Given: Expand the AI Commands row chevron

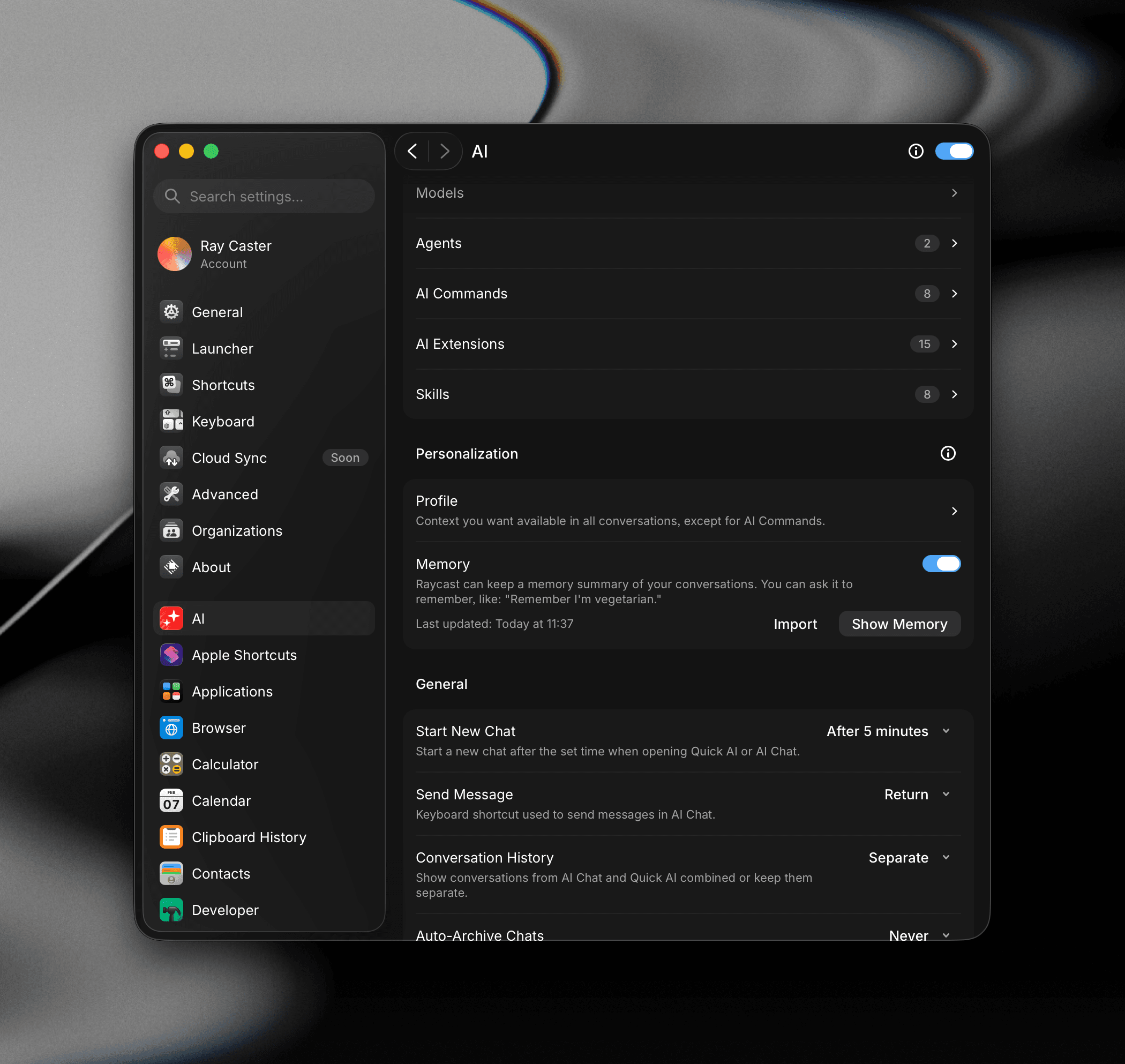Looking at the screenshot, I should click(954, 294).
